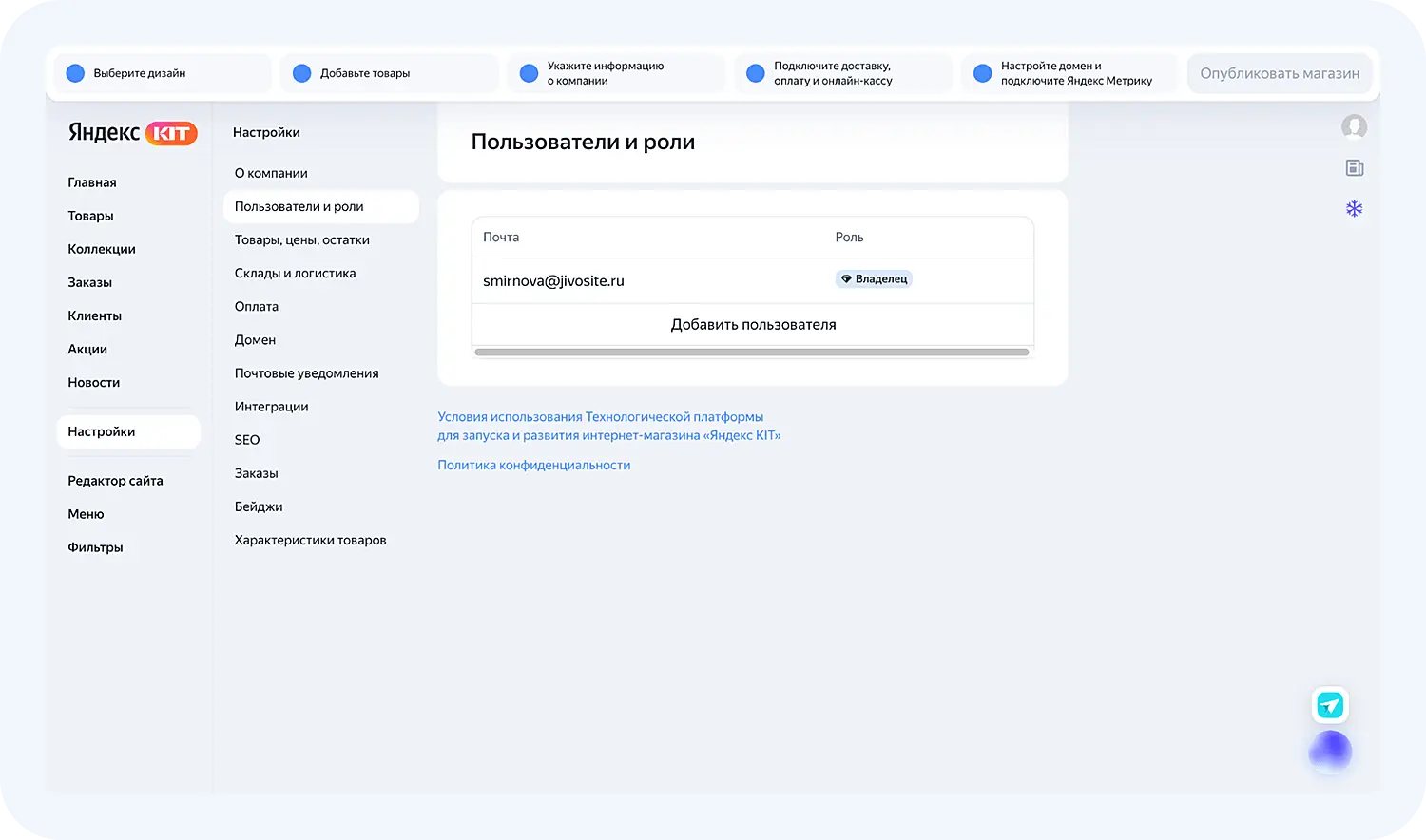Open the Домен settings tab
This screenshot has height=840, width=1426.
tap(255, 339)
